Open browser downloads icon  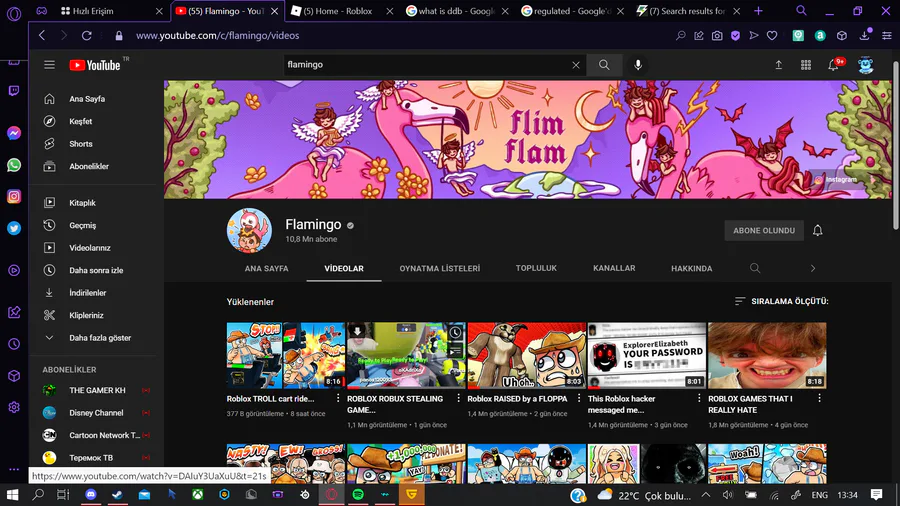[864, 36]
